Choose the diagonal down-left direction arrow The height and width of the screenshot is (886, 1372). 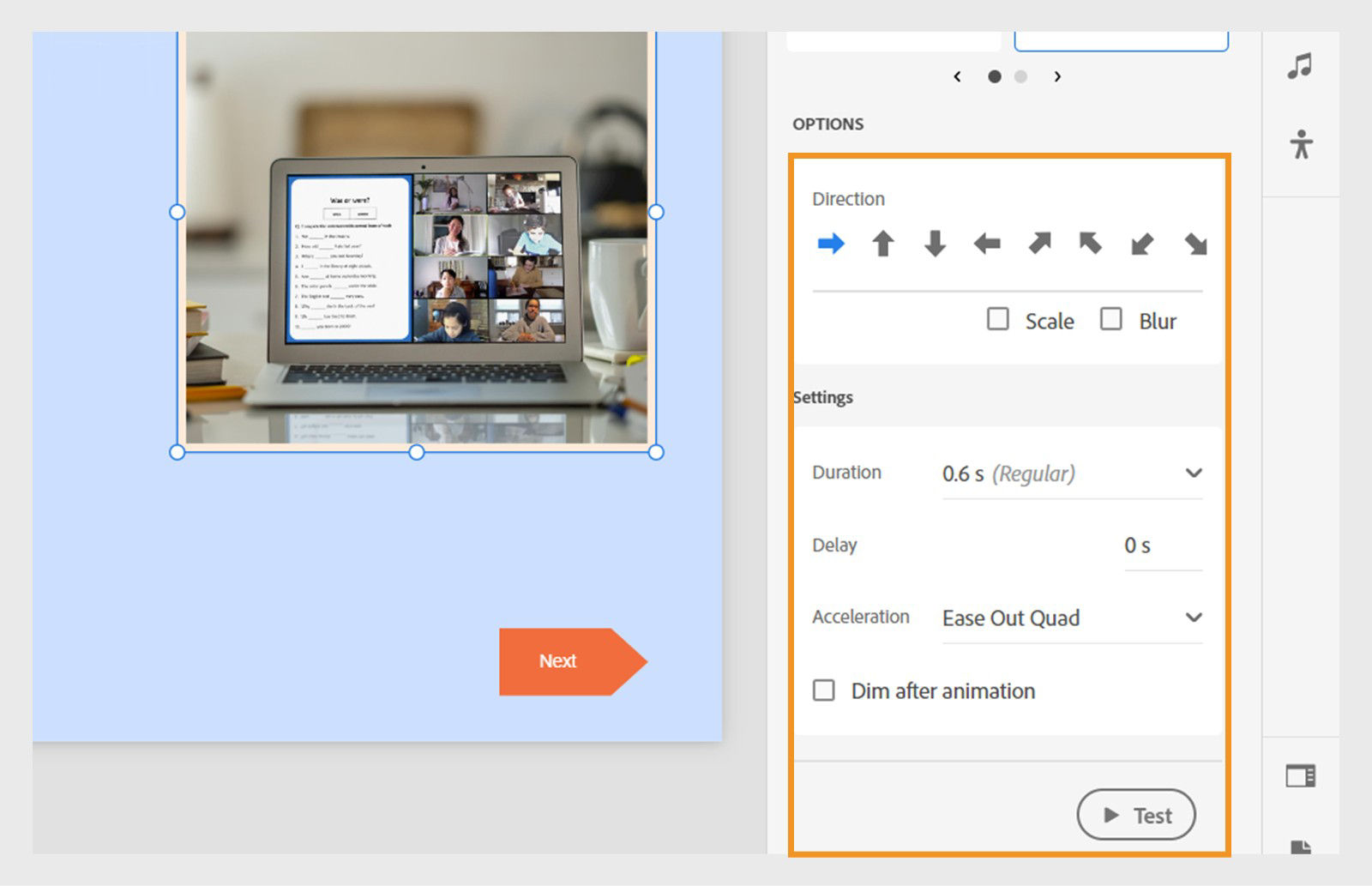pyautogui.click(x=1144, y=244)
